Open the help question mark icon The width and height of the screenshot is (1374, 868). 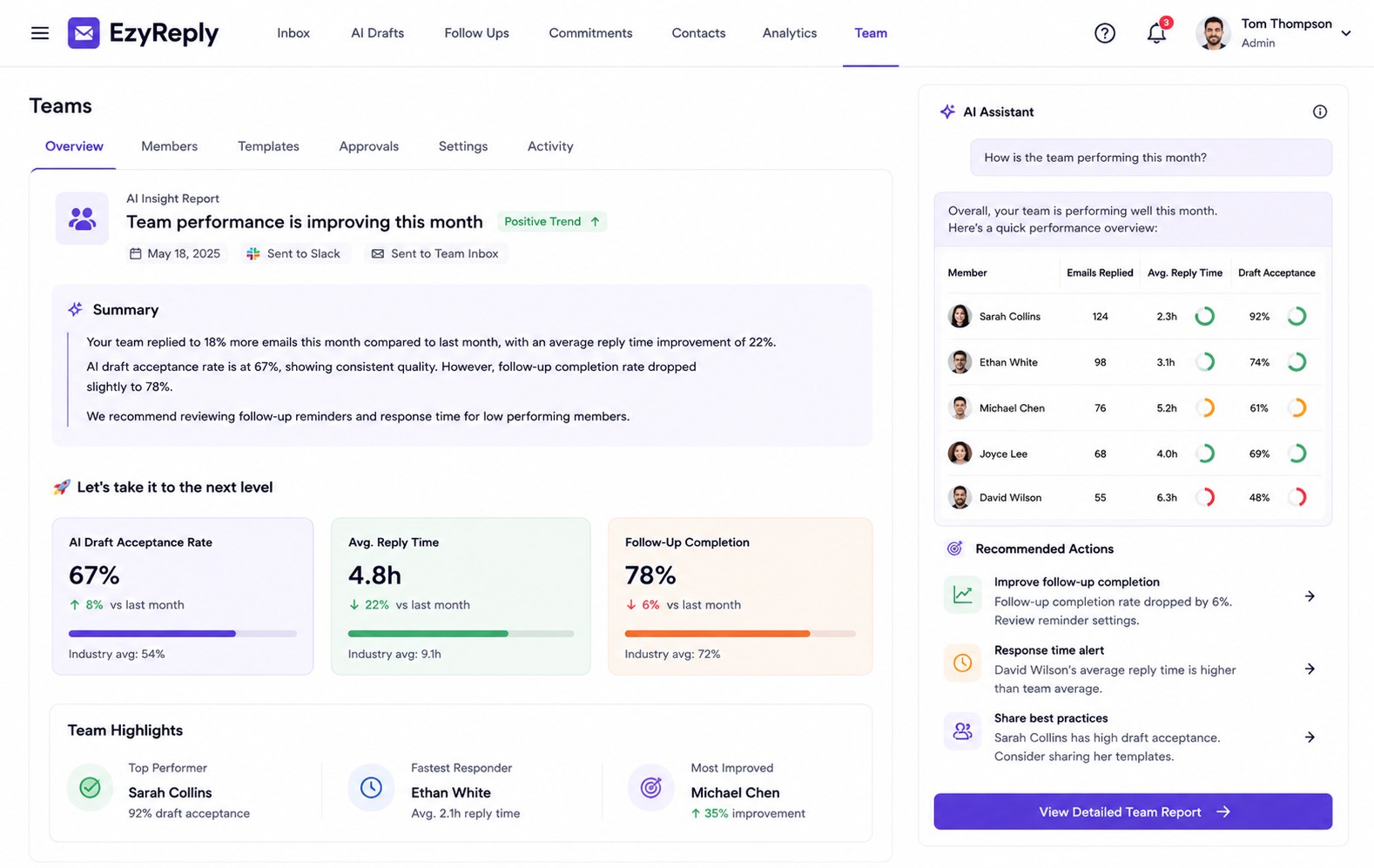tap(1104, 33)
